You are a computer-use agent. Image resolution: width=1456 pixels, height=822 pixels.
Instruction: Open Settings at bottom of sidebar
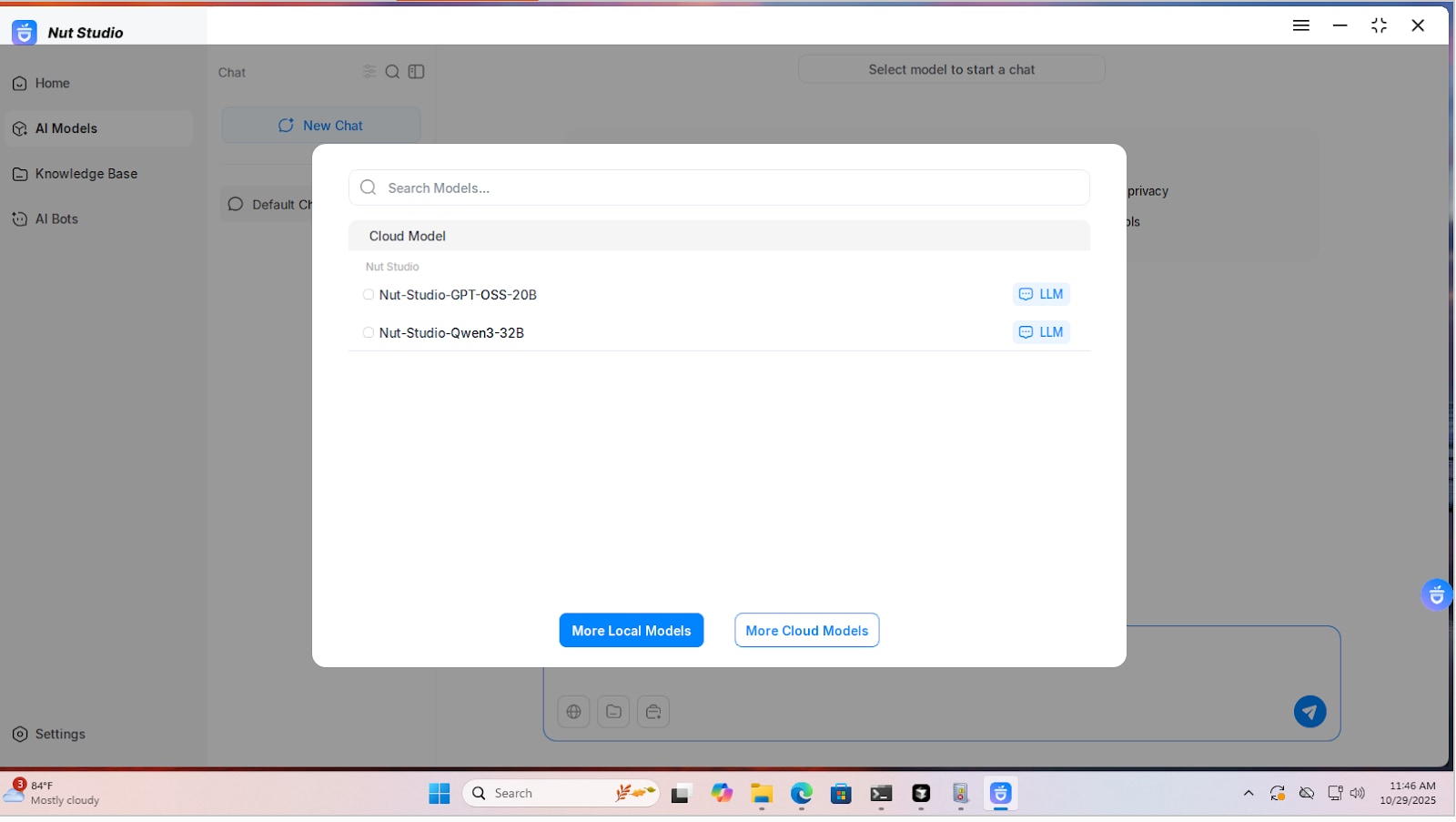coord(60,735)
